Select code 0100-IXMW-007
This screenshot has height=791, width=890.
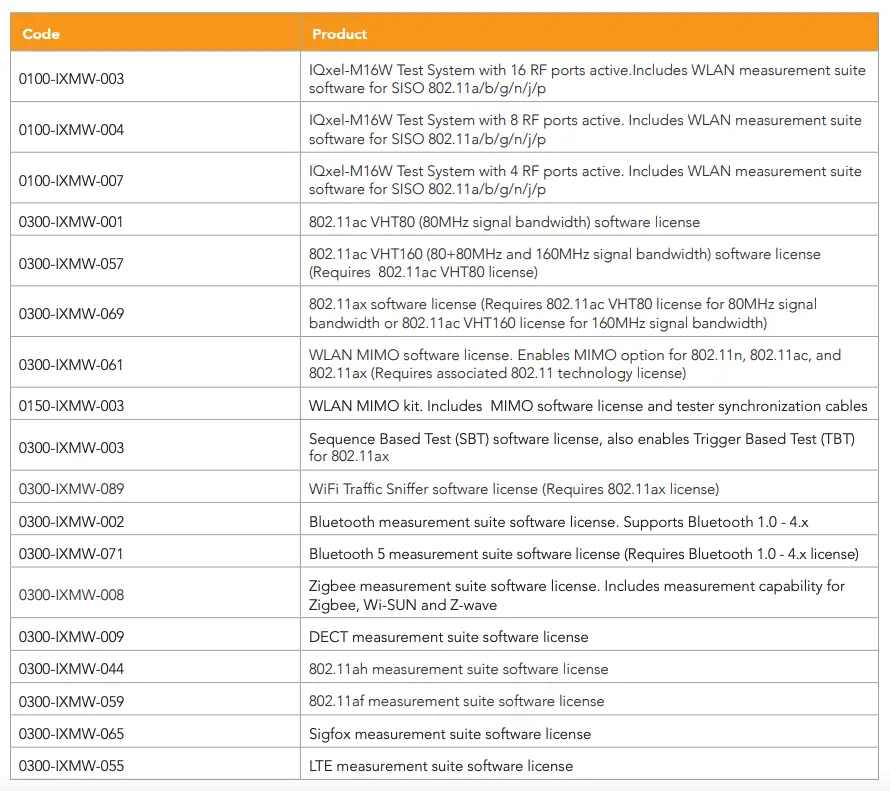click(x=71, y=181)
